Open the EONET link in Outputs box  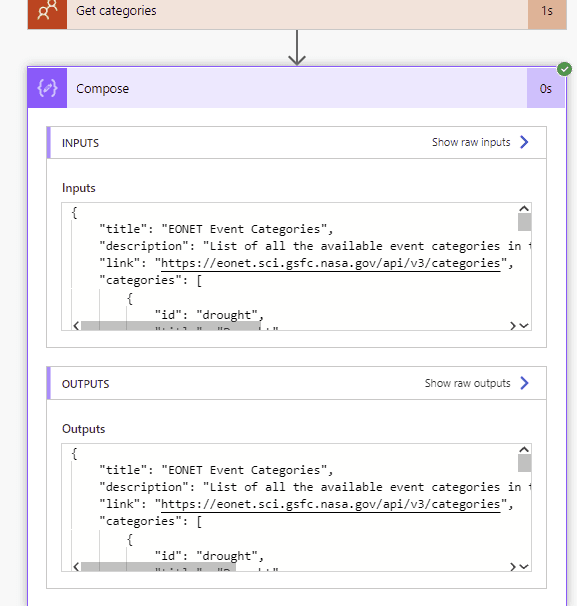[x=330, y=504]
